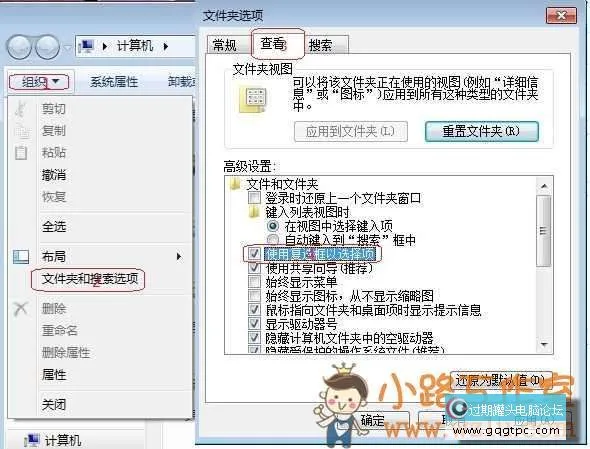Choose 撤消 in the menu
The height and width of the screenshot is (449, 590).
click(x=53, y=175)
